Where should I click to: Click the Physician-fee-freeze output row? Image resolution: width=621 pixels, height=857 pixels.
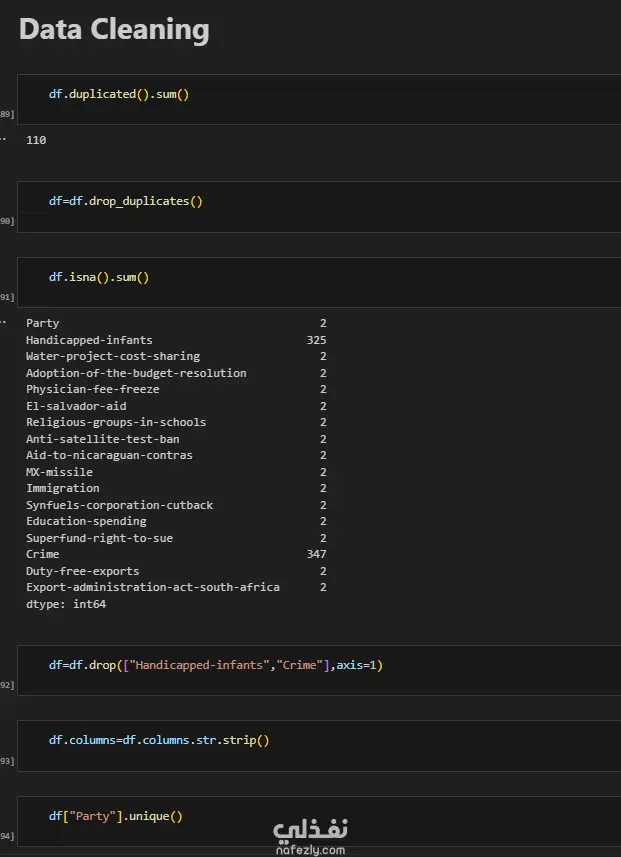coord(93,389)
